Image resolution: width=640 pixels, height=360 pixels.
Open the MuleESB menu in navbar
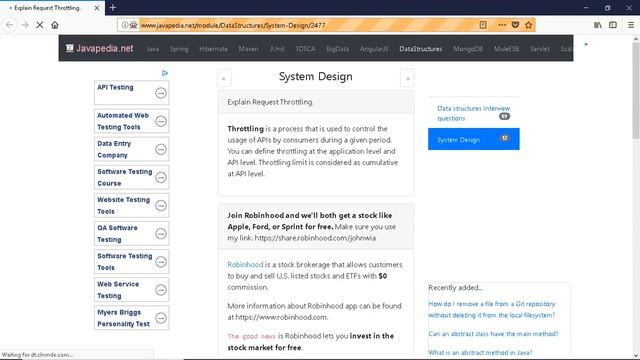click(507, 49)
